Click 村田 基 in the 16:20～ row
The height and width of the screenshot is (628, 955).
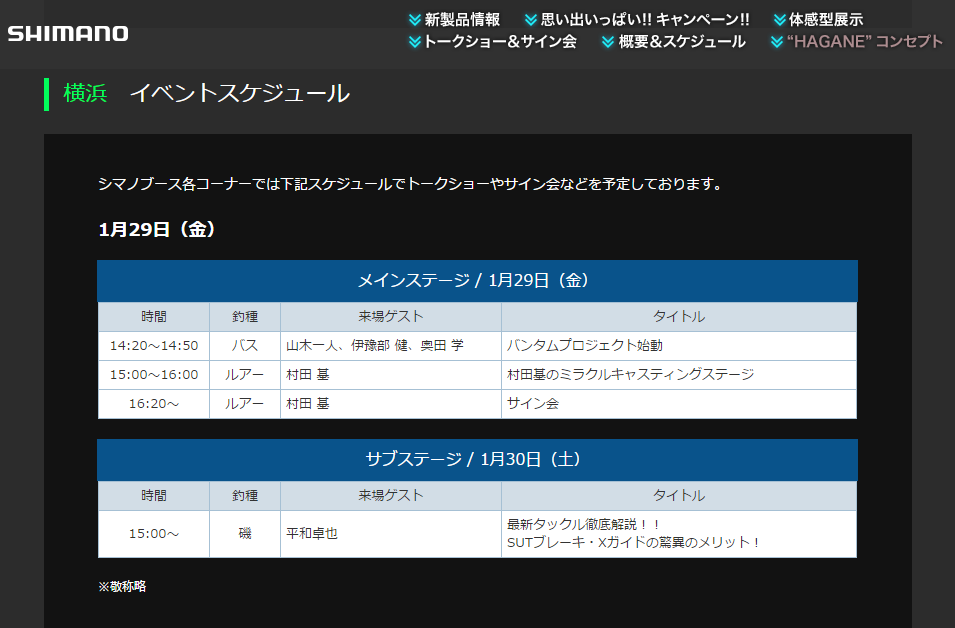click(x=308, y=404)
